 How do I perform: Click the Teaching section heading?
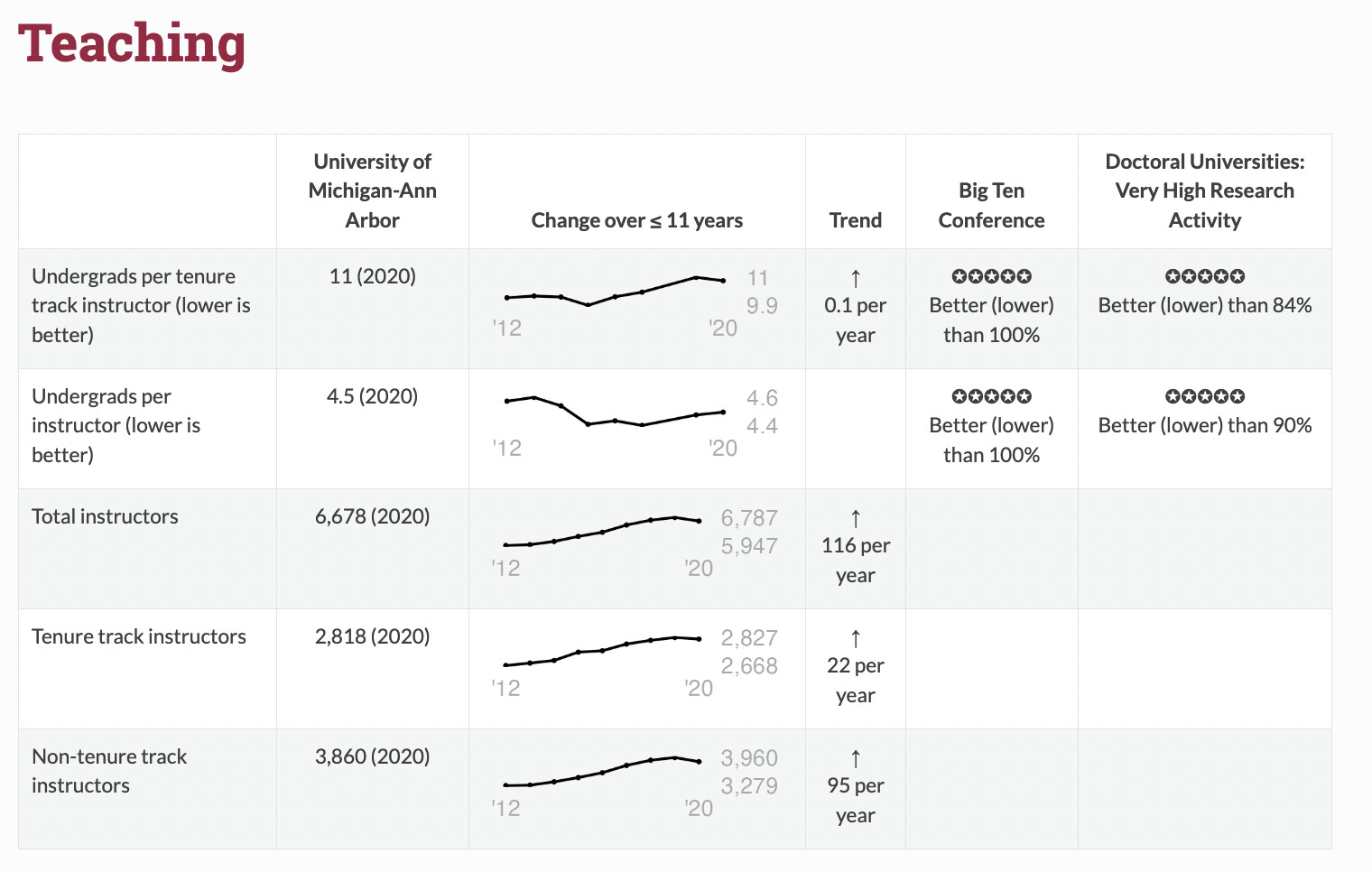[x=132, y=43]
